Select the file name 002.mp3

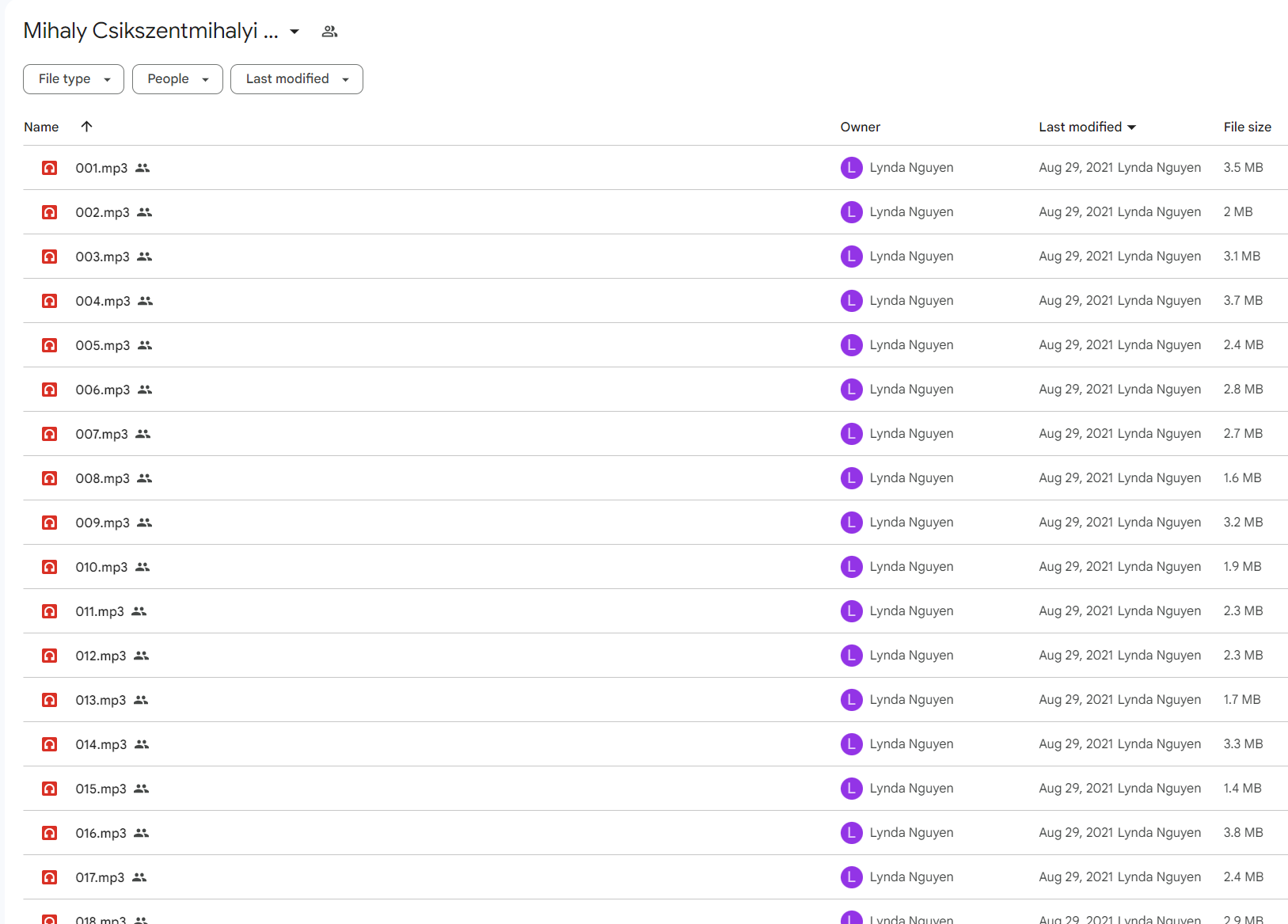click(102, 212)
